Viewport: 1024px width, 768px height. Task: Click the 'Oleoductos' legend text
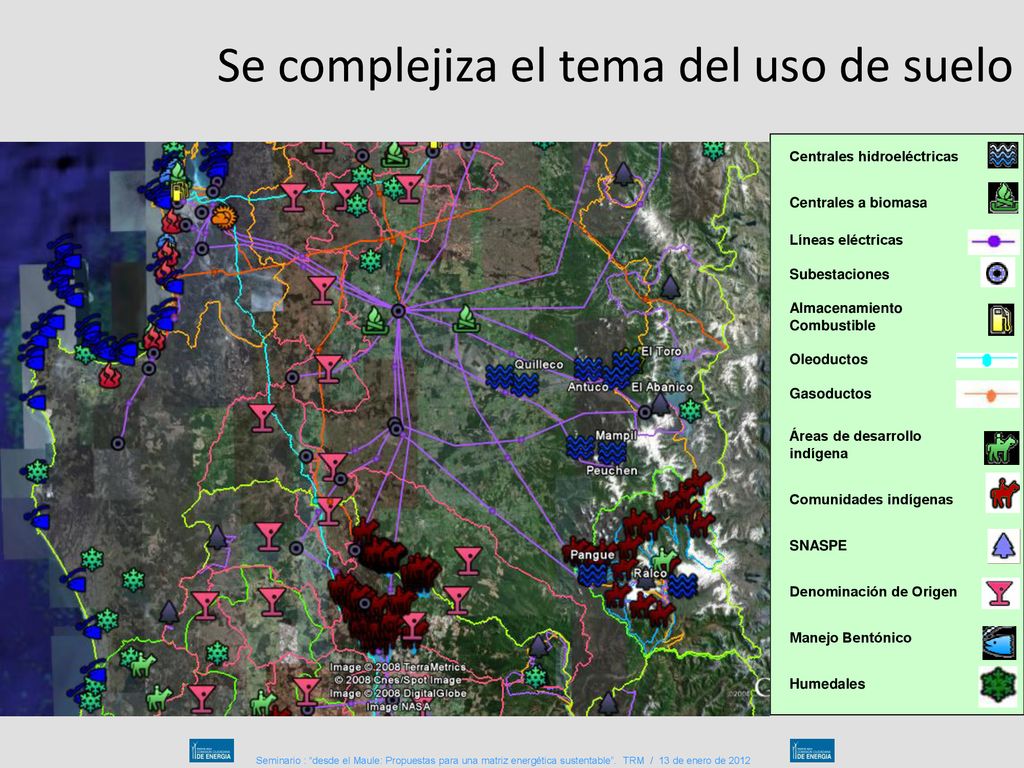[828, 359]
